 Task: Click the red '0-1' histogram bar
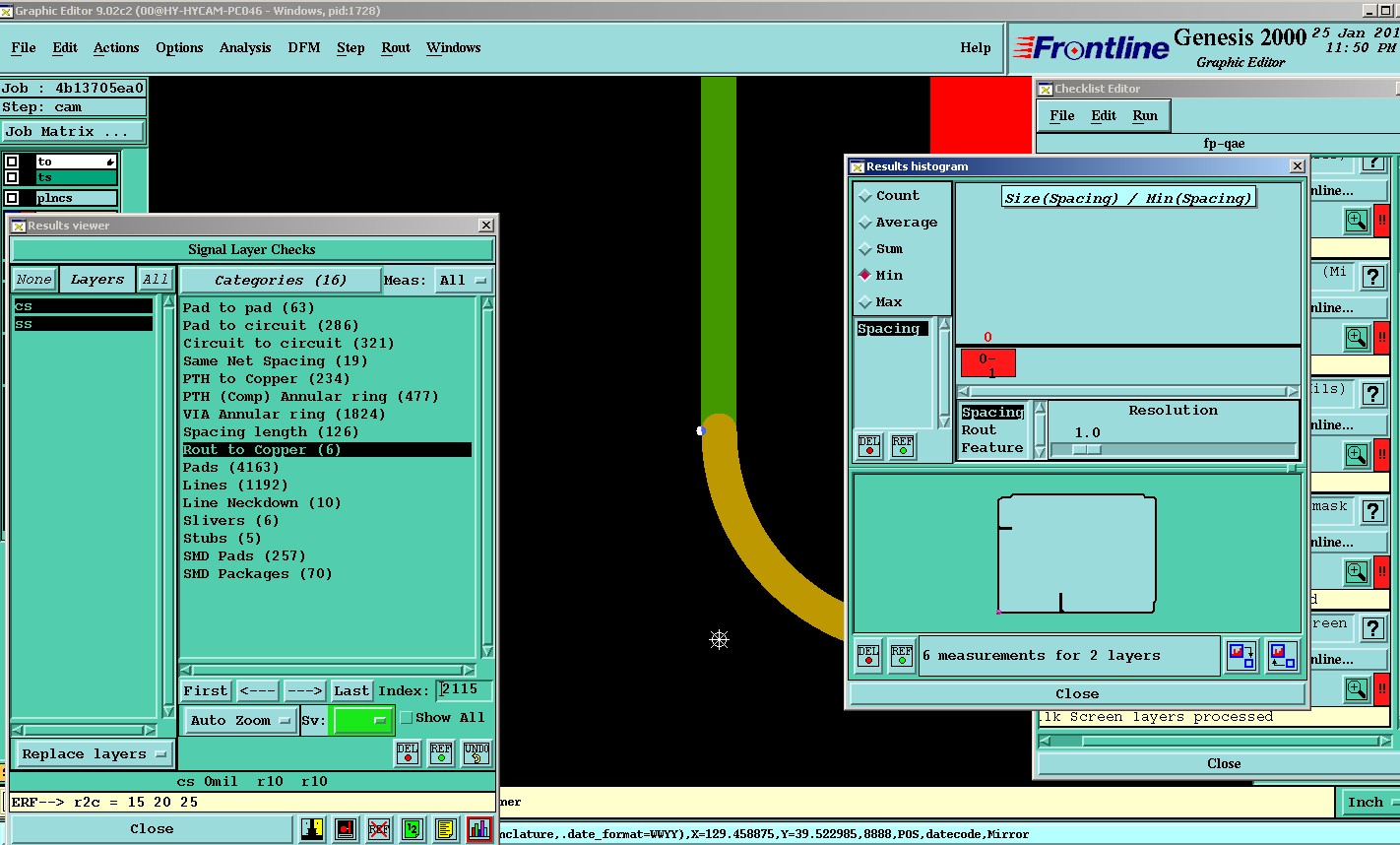tap(987, 363)
